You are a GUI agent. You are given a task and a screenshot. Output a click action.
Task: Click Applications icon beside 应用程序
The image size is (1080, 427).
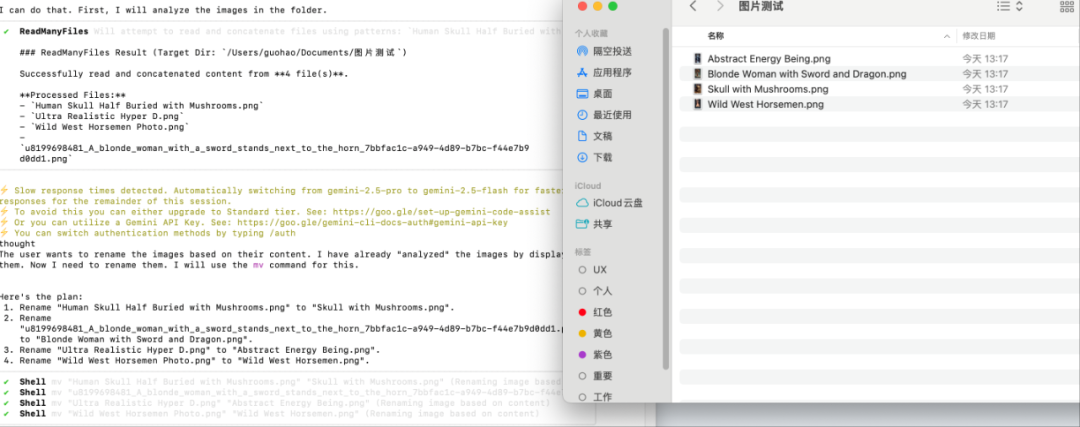(x=582, y=73)
